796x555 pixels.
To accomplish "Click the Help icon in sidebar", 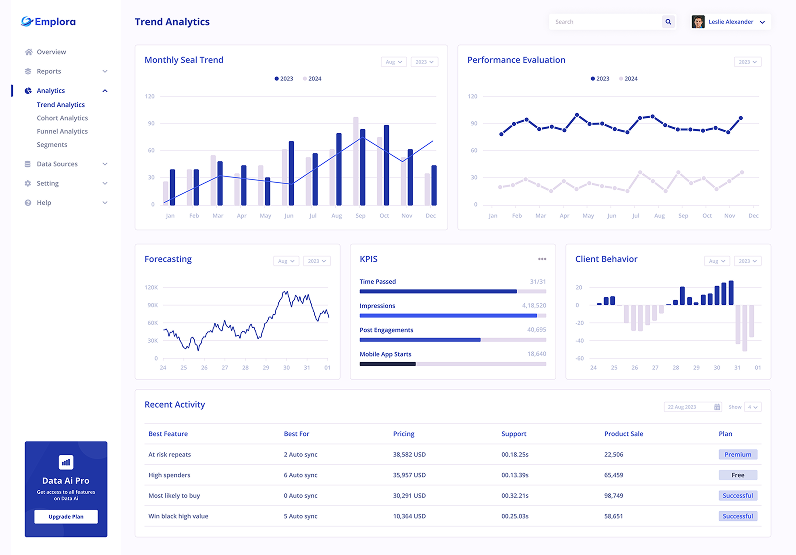I will coord(28,203).
